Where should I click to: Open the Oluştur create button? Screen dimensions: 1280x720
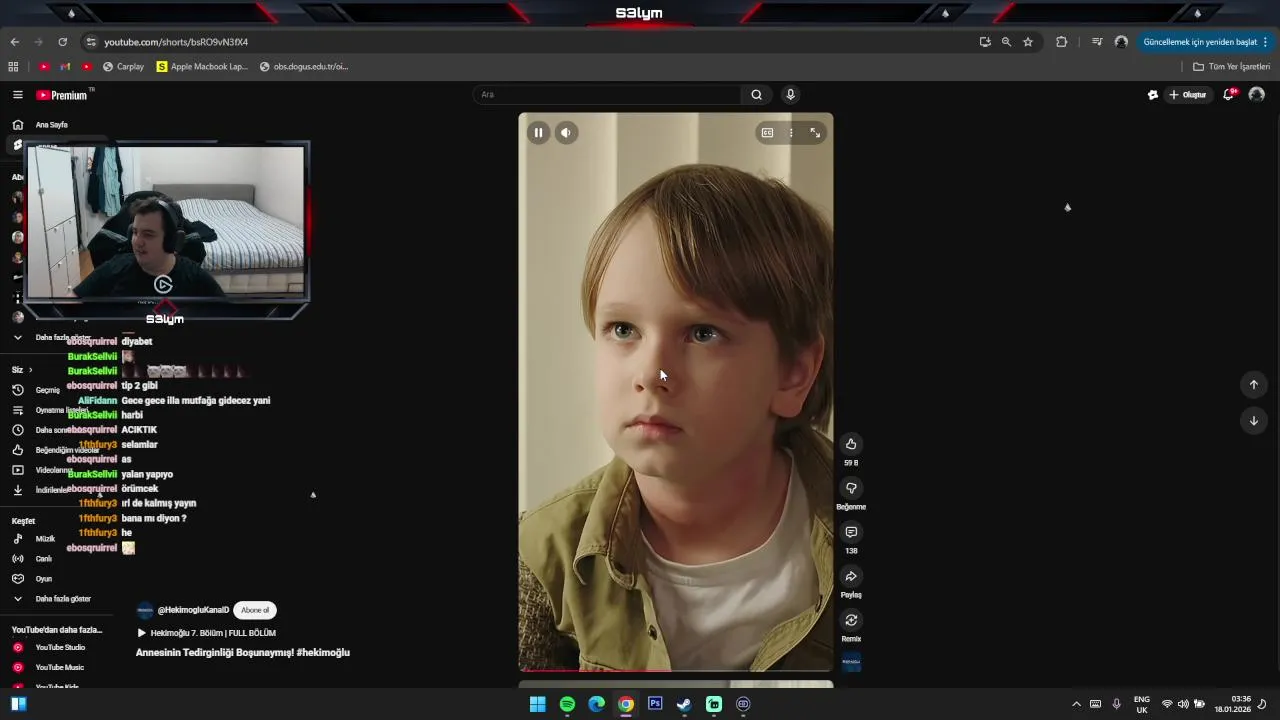point(1188,95)
